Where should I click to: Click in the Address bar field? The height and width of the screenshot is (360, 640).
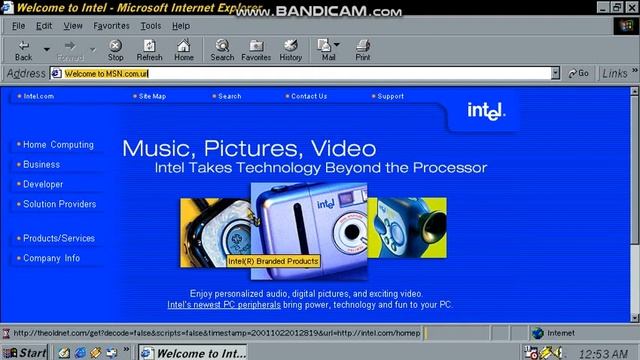point(306,73)
